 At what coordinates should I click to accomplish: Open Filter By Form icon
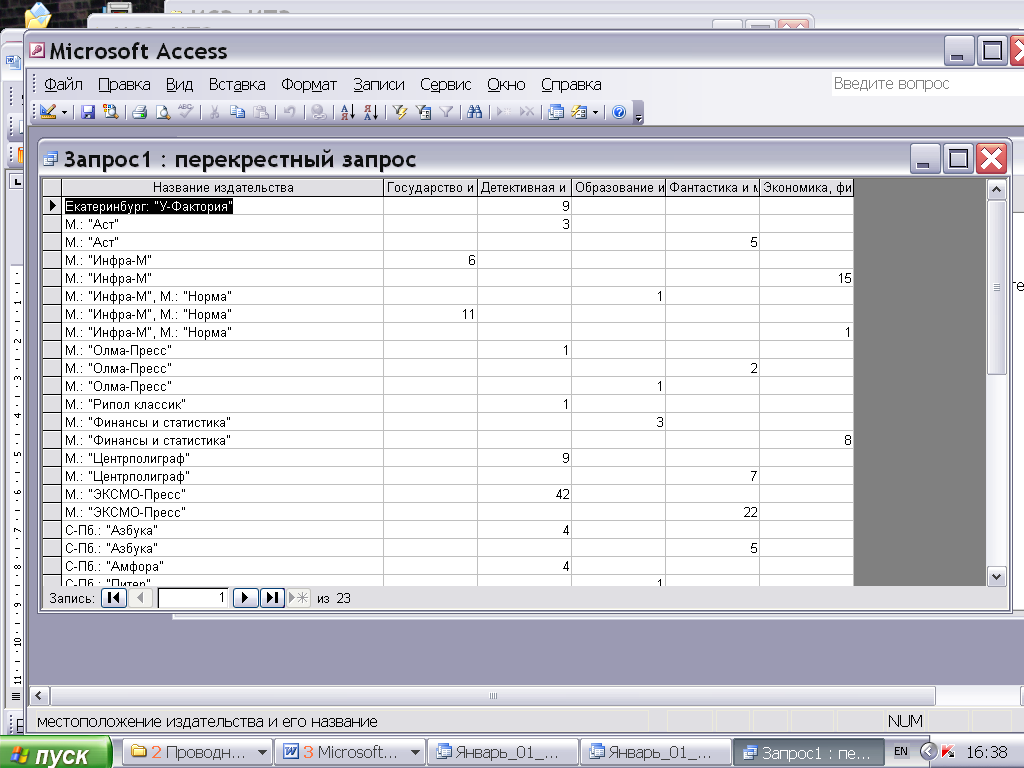click(423, 112)
